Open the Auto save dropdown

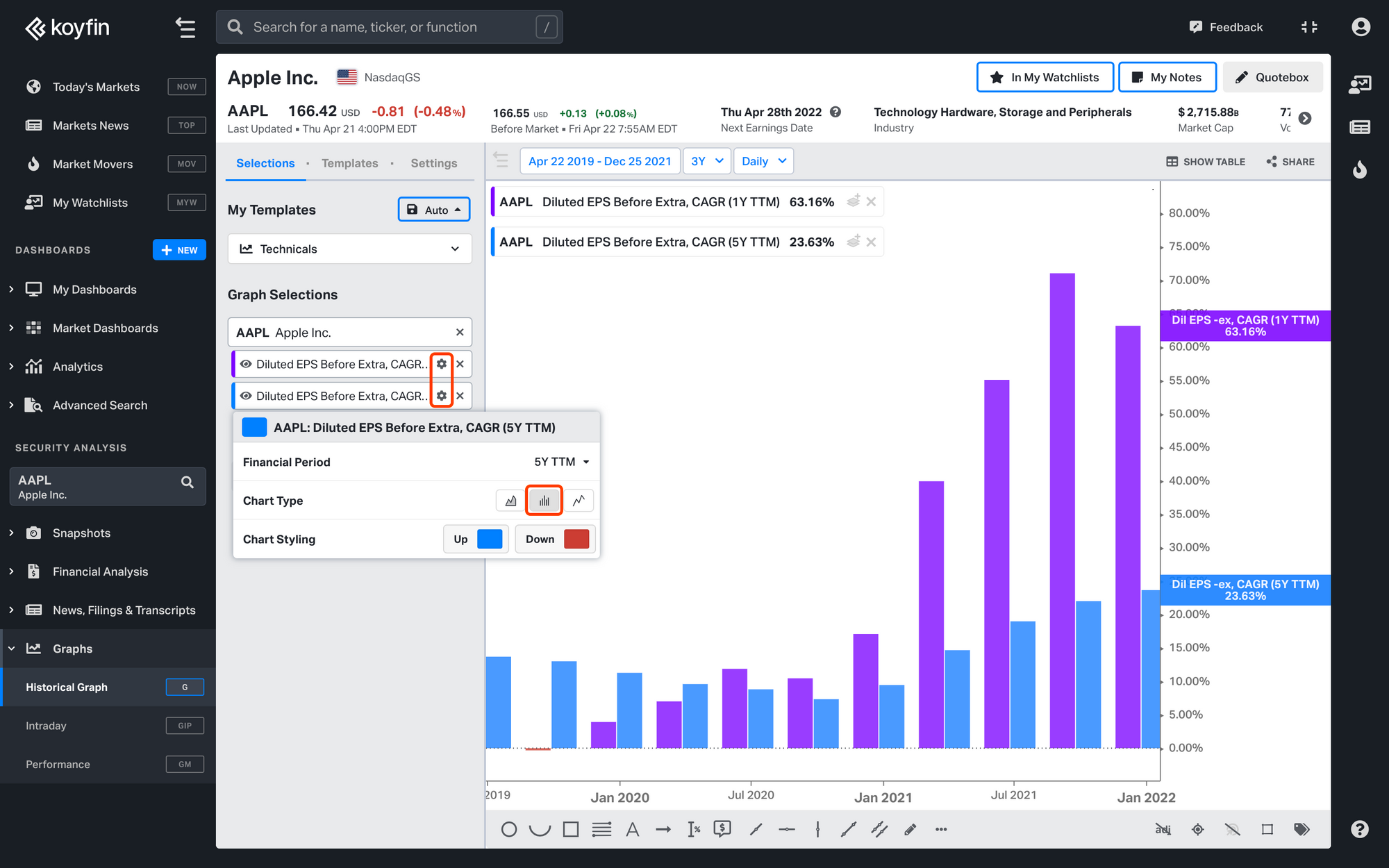pos(434,210)
